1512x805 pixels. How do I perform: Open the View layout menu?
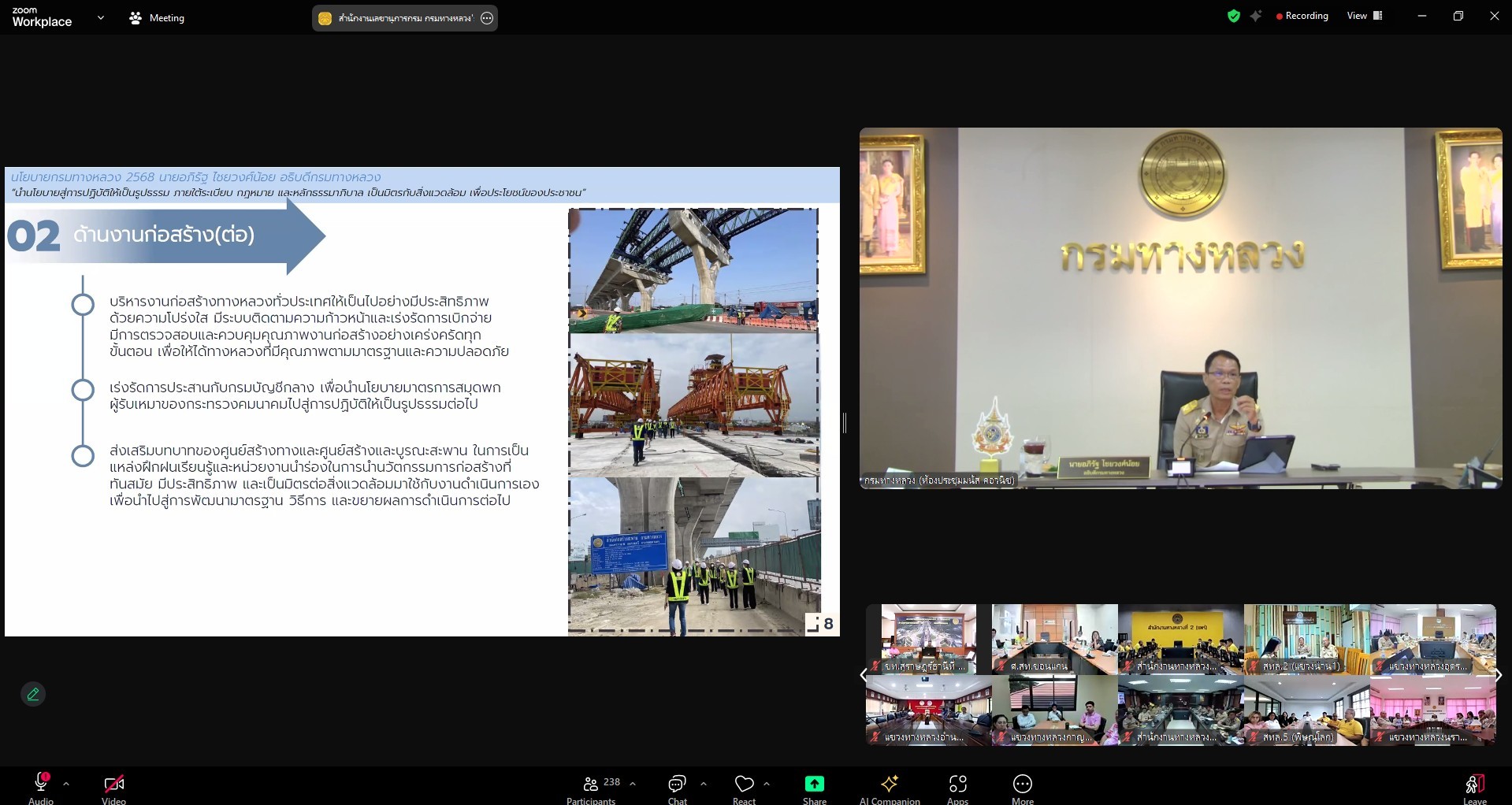coord(1365,16)
